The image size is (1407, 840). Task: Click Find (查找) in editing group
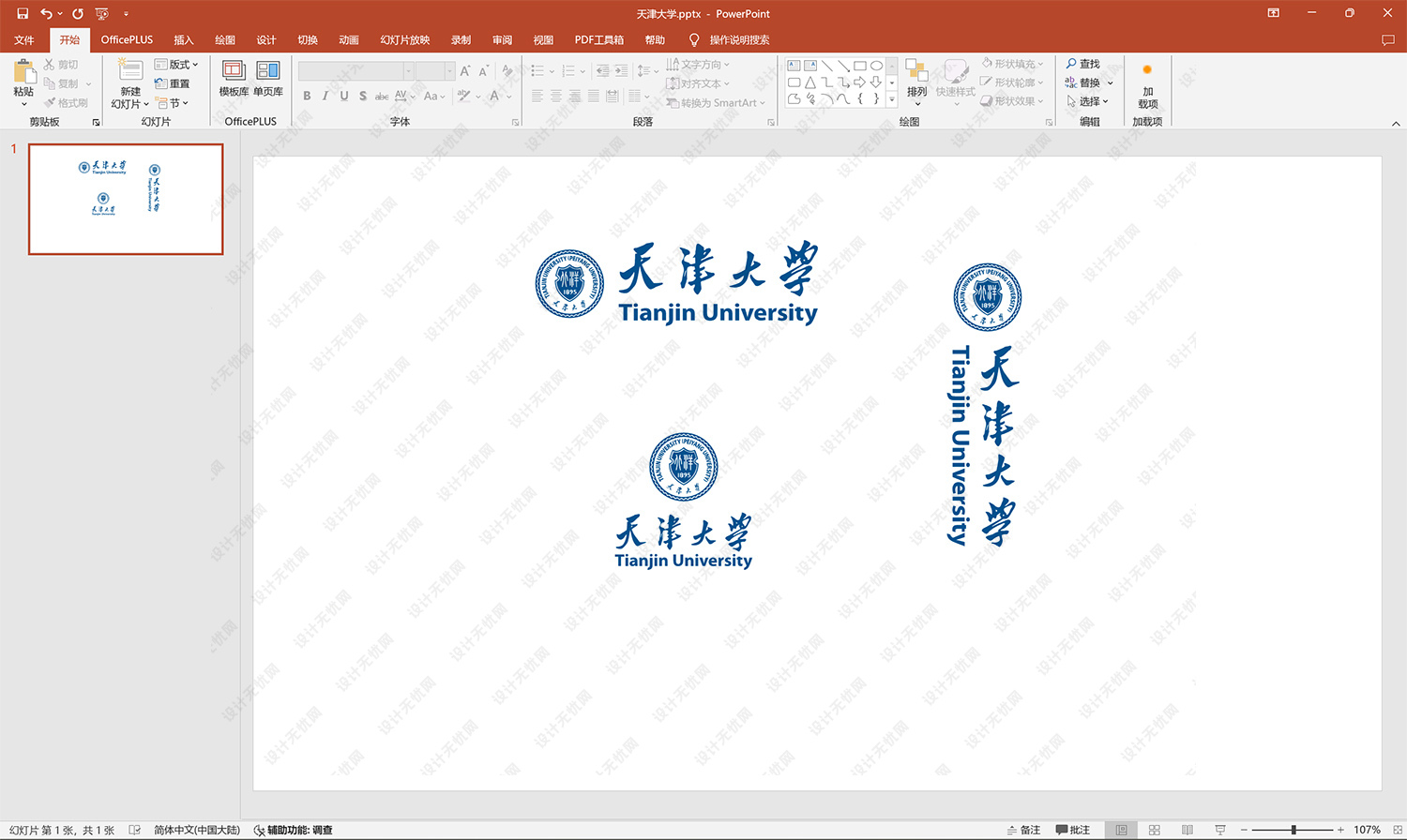1083,64
